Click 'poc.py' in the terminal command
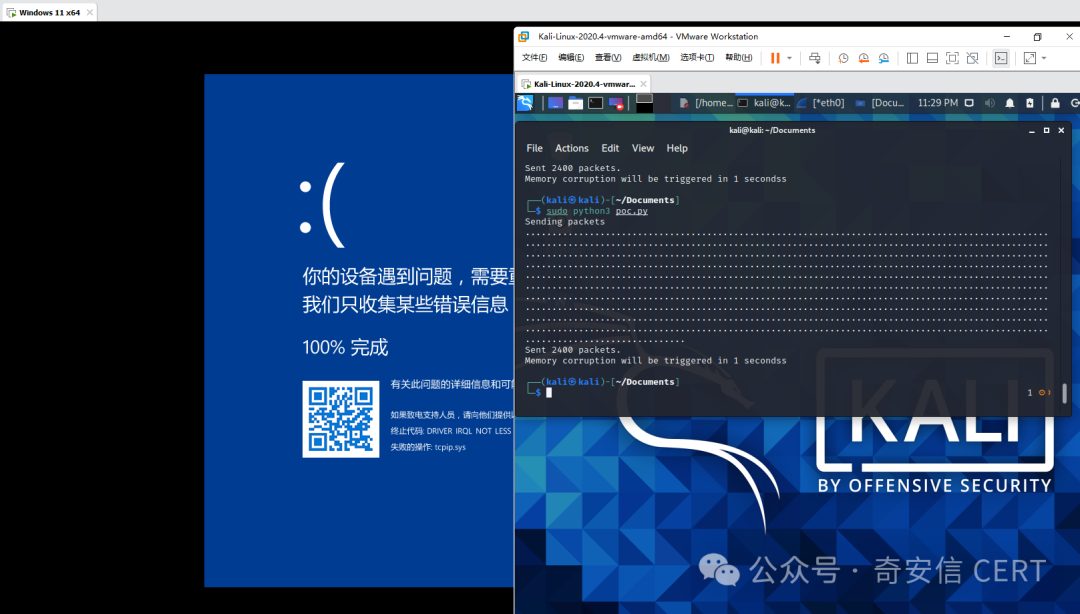The image size is (1080, 614). [x=632, y=211]
